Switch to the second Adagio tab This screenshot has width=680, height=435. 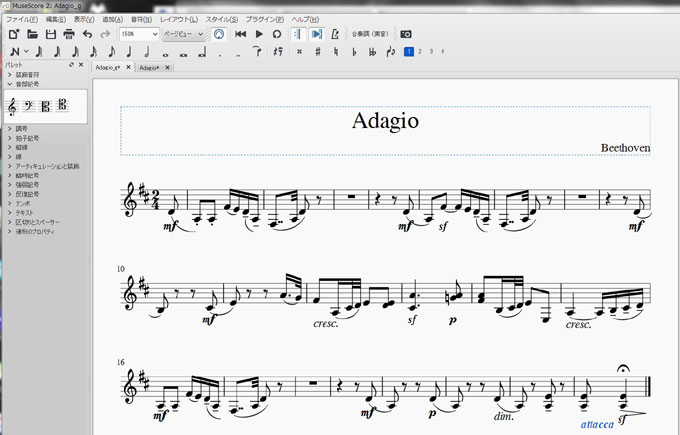(x=153, y=67)
